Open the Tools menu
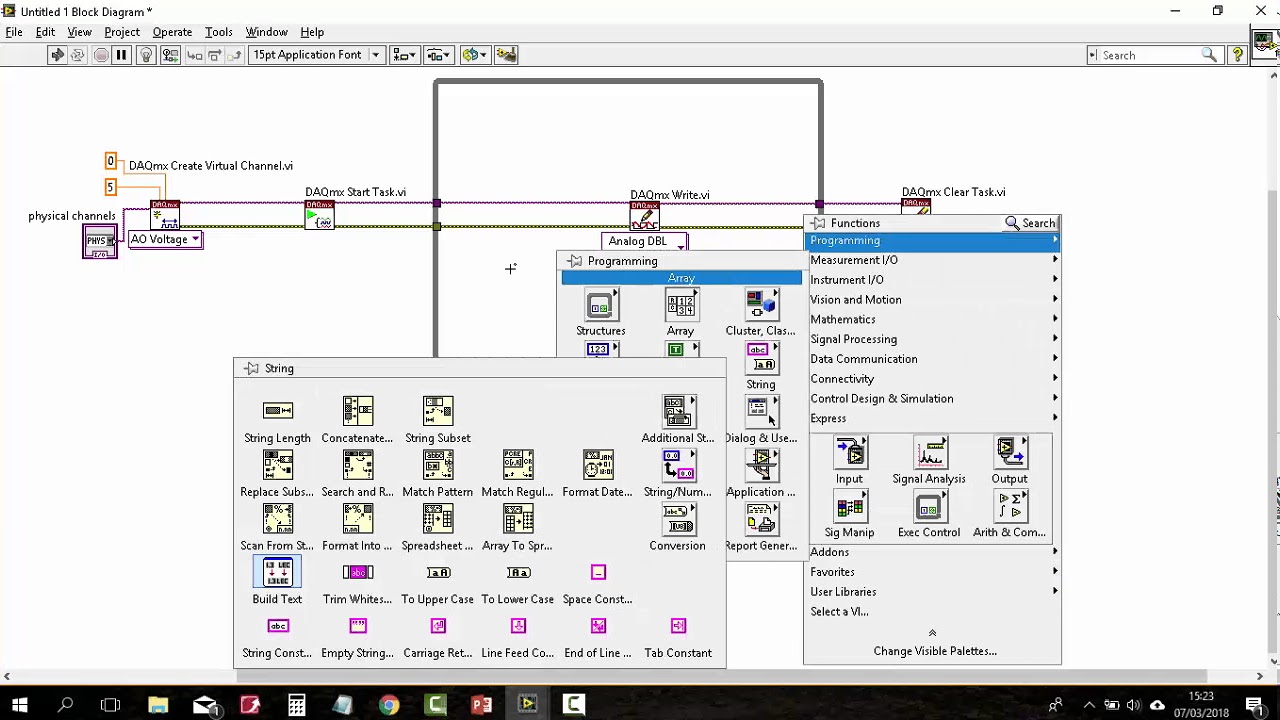The image size is (1280, 720). click(x=218, y=32)
